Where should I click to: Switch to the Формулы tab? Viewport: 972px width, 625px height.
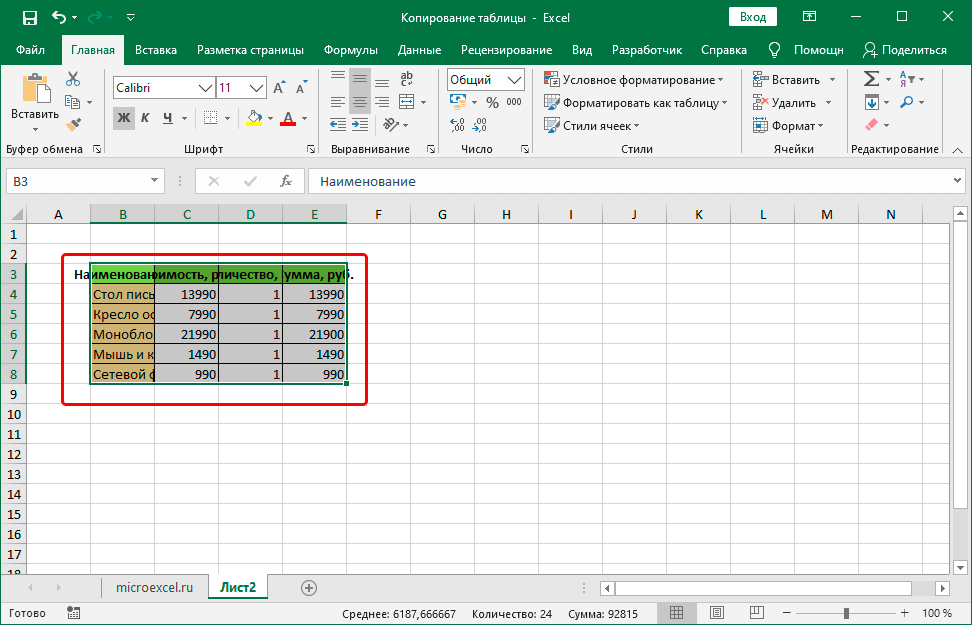coord(351,50)
